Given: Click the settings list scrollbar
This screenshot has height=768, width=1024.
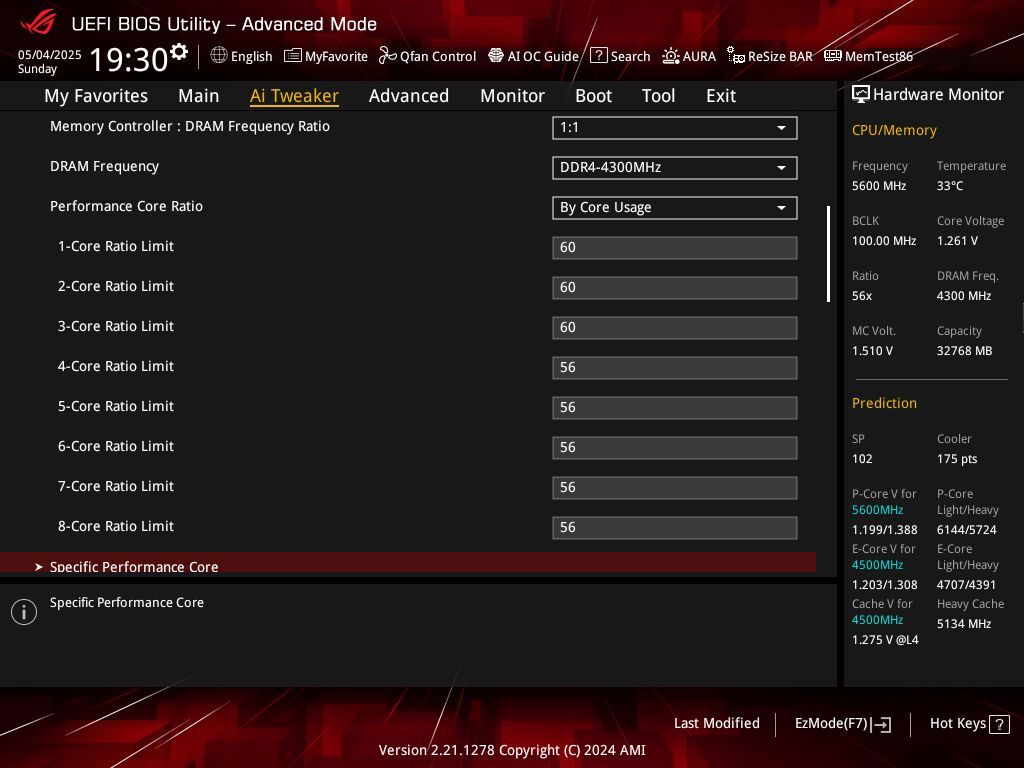Looking at the screenshot, I should 828,254.
